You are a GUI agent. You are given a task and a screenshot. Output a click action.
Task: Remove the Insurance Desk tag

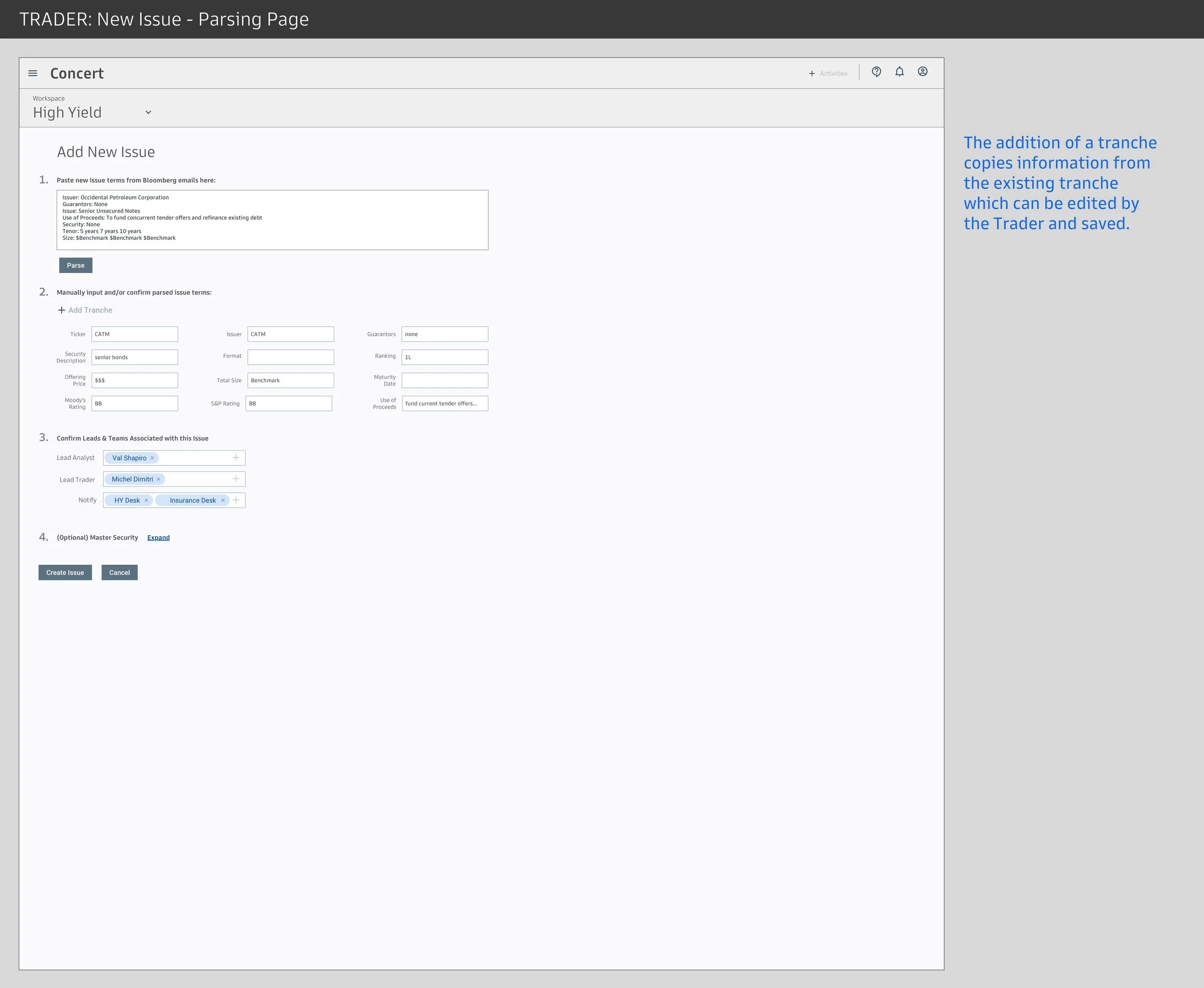pos(222,500)
